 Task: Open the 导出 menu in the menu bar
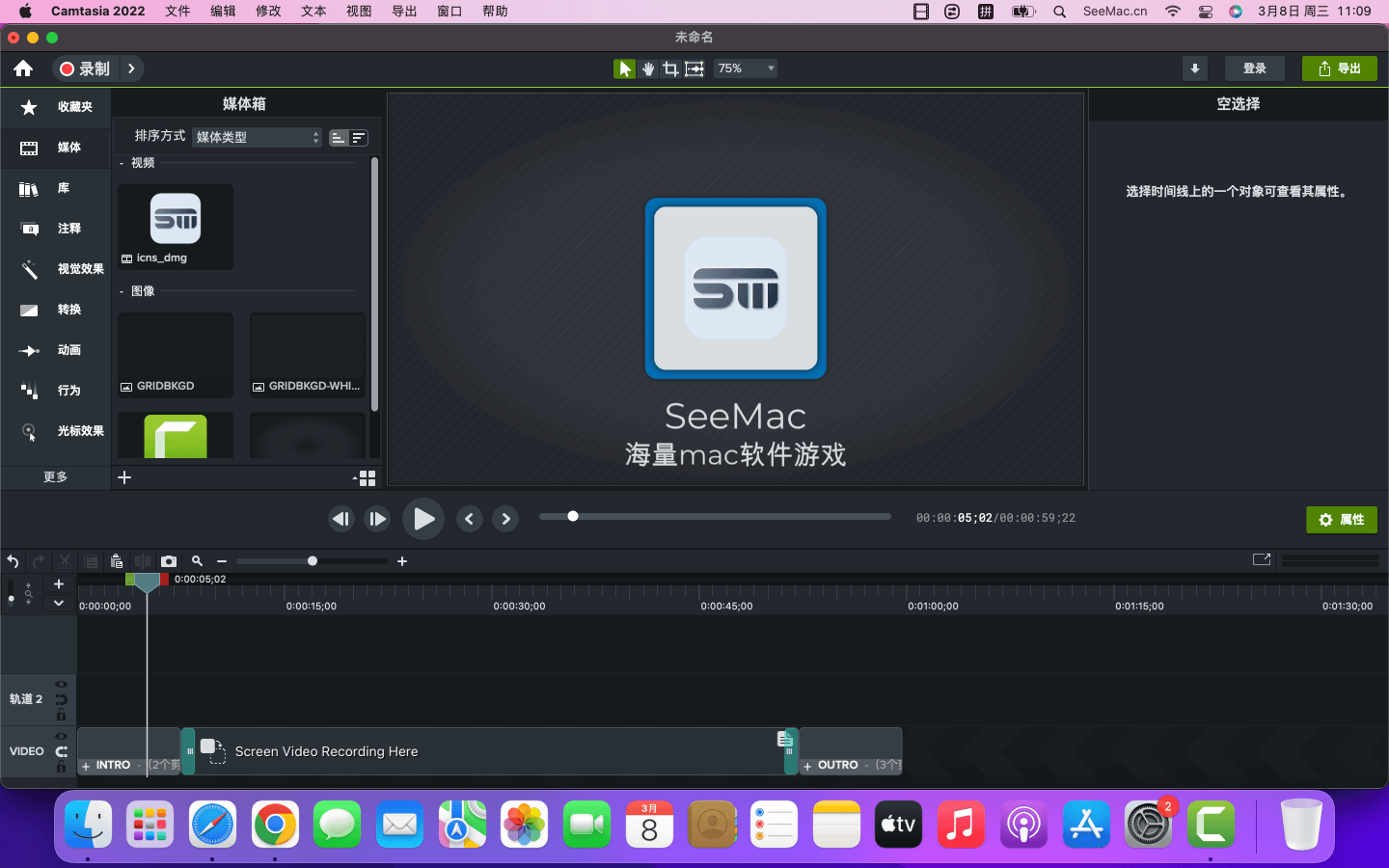pyautogui.click(x=404, y=12)
